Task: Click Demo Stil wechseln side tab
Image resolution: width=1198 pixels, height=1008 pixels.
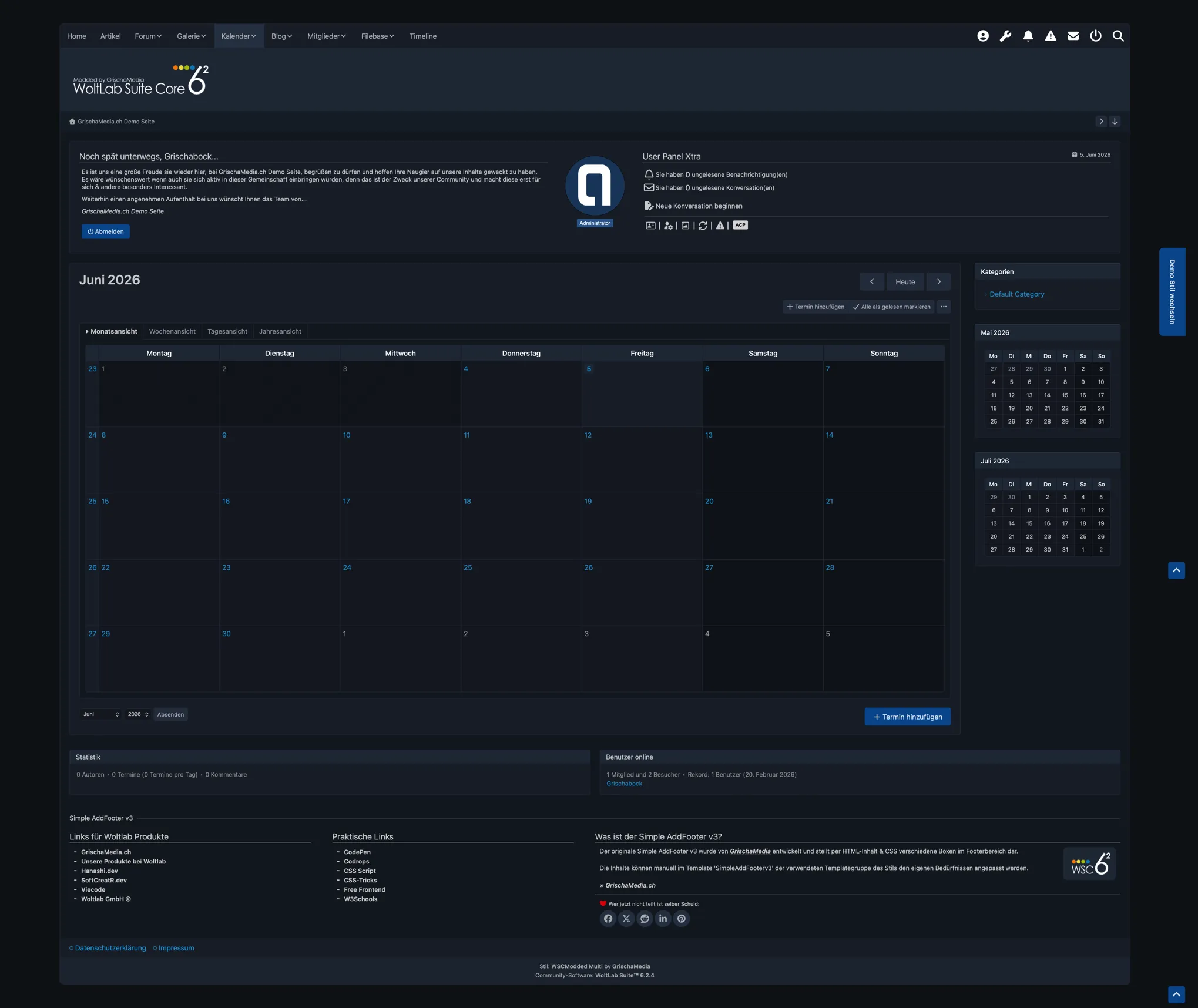Action: 1172,292
